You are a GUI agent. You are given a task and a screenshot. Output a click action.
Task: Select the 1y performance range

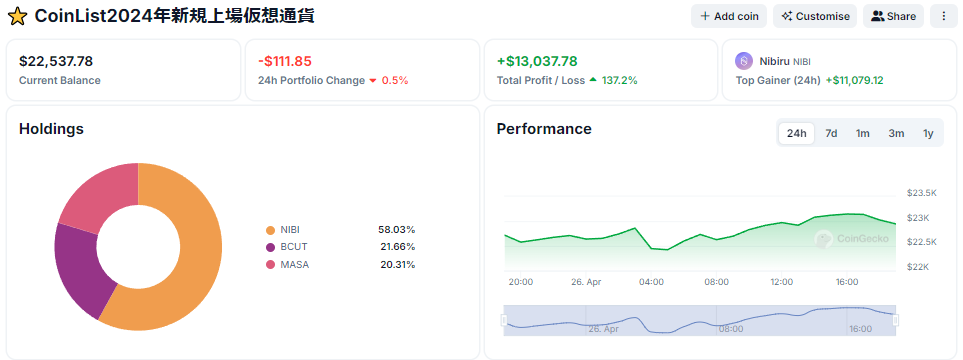point(928,133)
